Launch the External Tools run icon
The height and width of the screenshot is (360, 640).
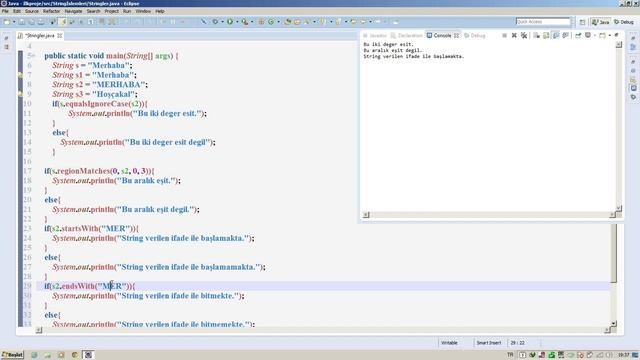click(244, 22)
